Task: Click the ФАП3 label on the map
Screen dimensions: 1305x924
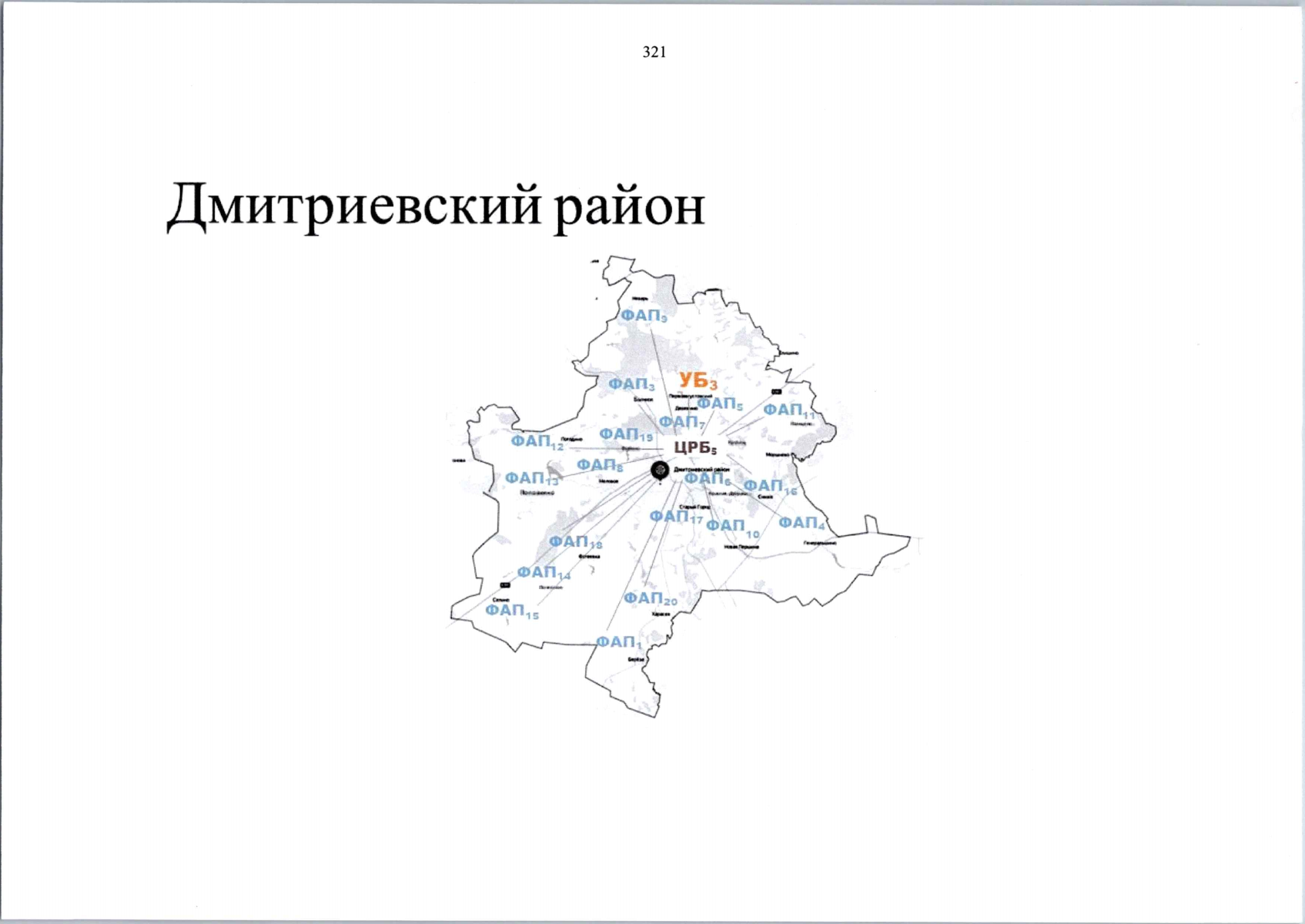Action: pos(630,383)
